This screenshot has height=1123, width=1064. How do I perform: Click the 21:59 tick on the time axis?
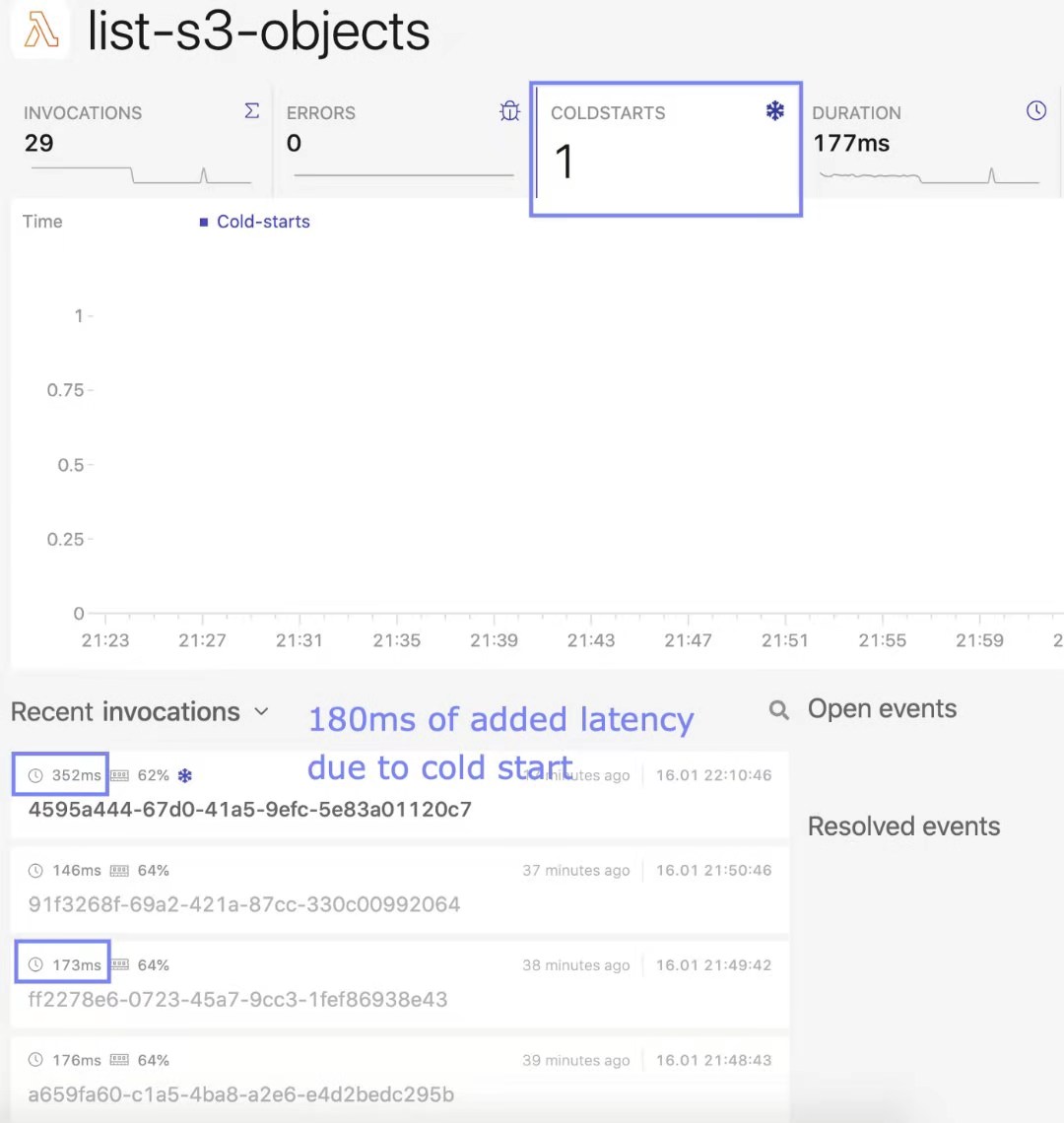pyautogui.click(x=979, y=640)
